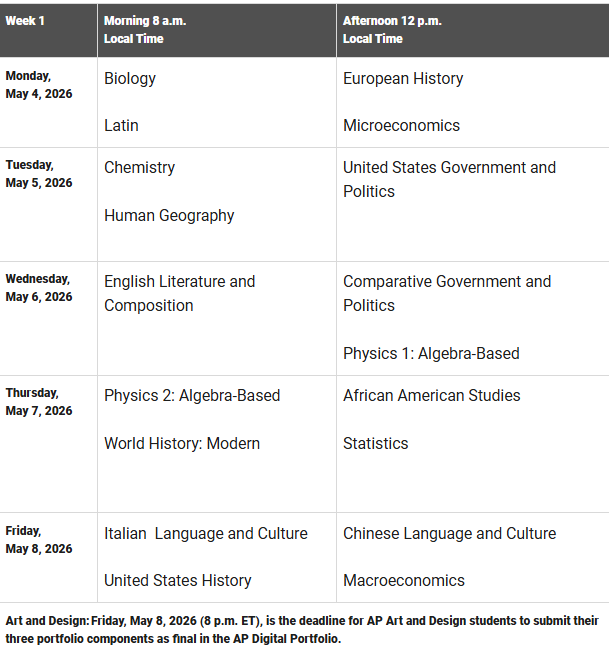The image size is (609, 655).
Task: Select European History in Monday afternoon
Action: (403, 78)
